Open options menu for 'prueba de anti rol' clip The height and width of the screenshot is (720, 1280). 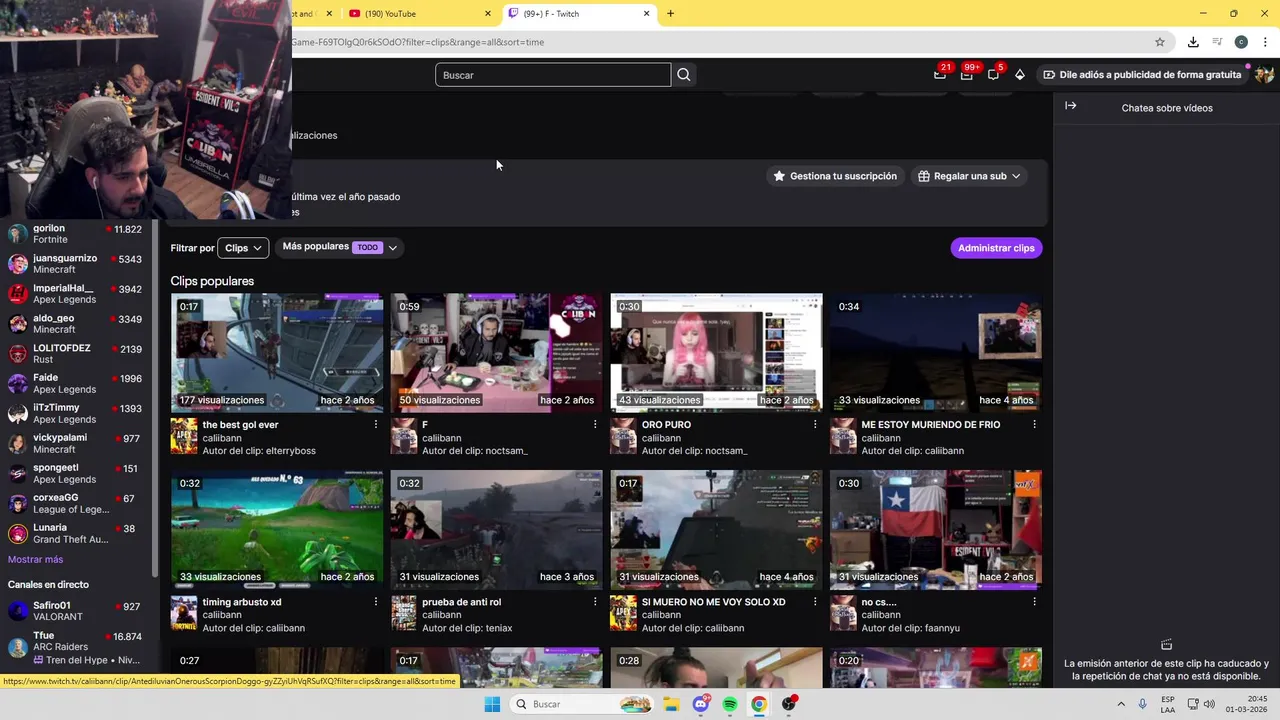(595, 602)
